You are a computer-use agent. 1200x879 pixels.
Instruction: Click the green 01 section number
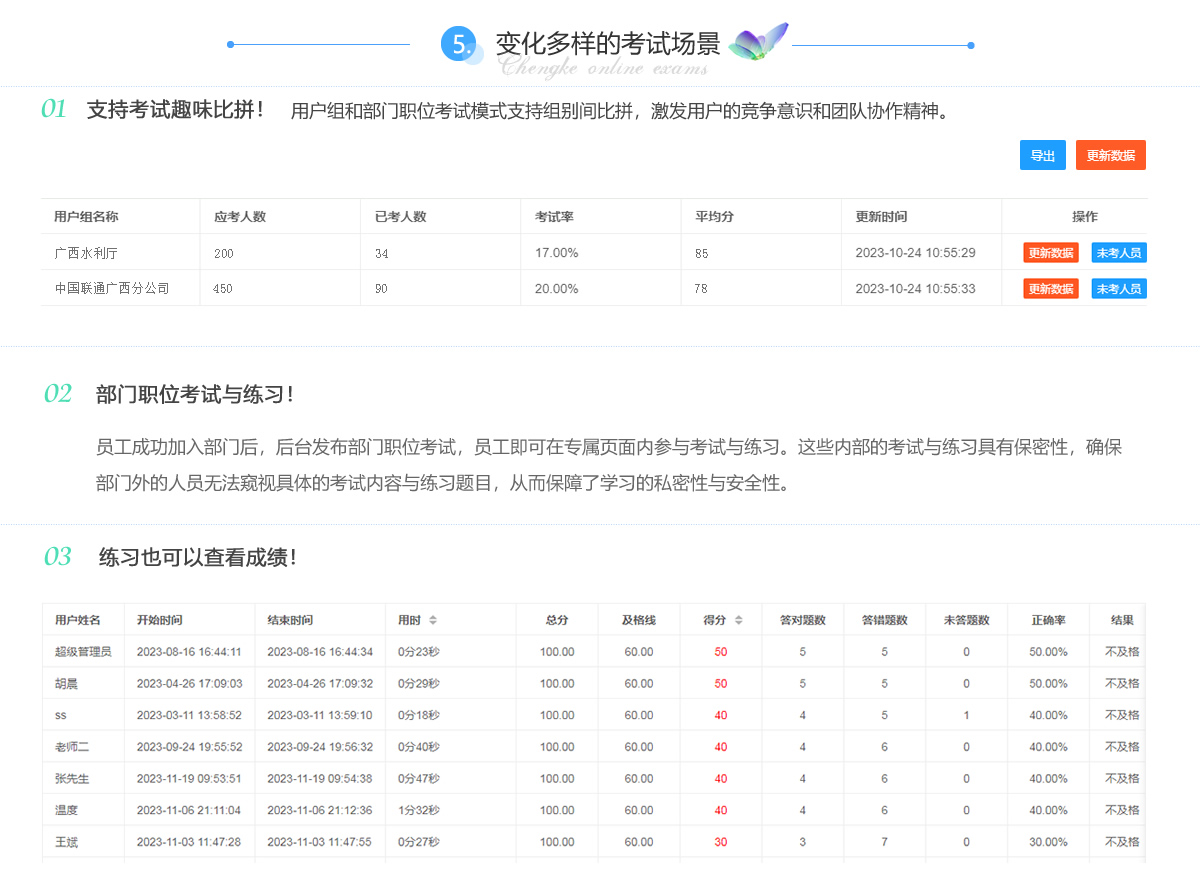(x=53, y=110)
